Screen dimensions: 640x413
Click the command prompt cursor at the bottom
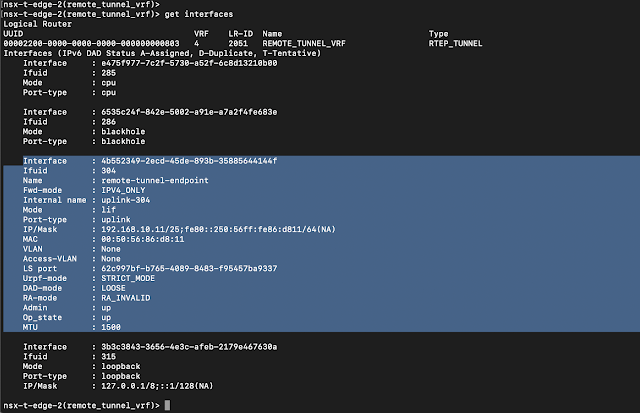tap(168, 405)
